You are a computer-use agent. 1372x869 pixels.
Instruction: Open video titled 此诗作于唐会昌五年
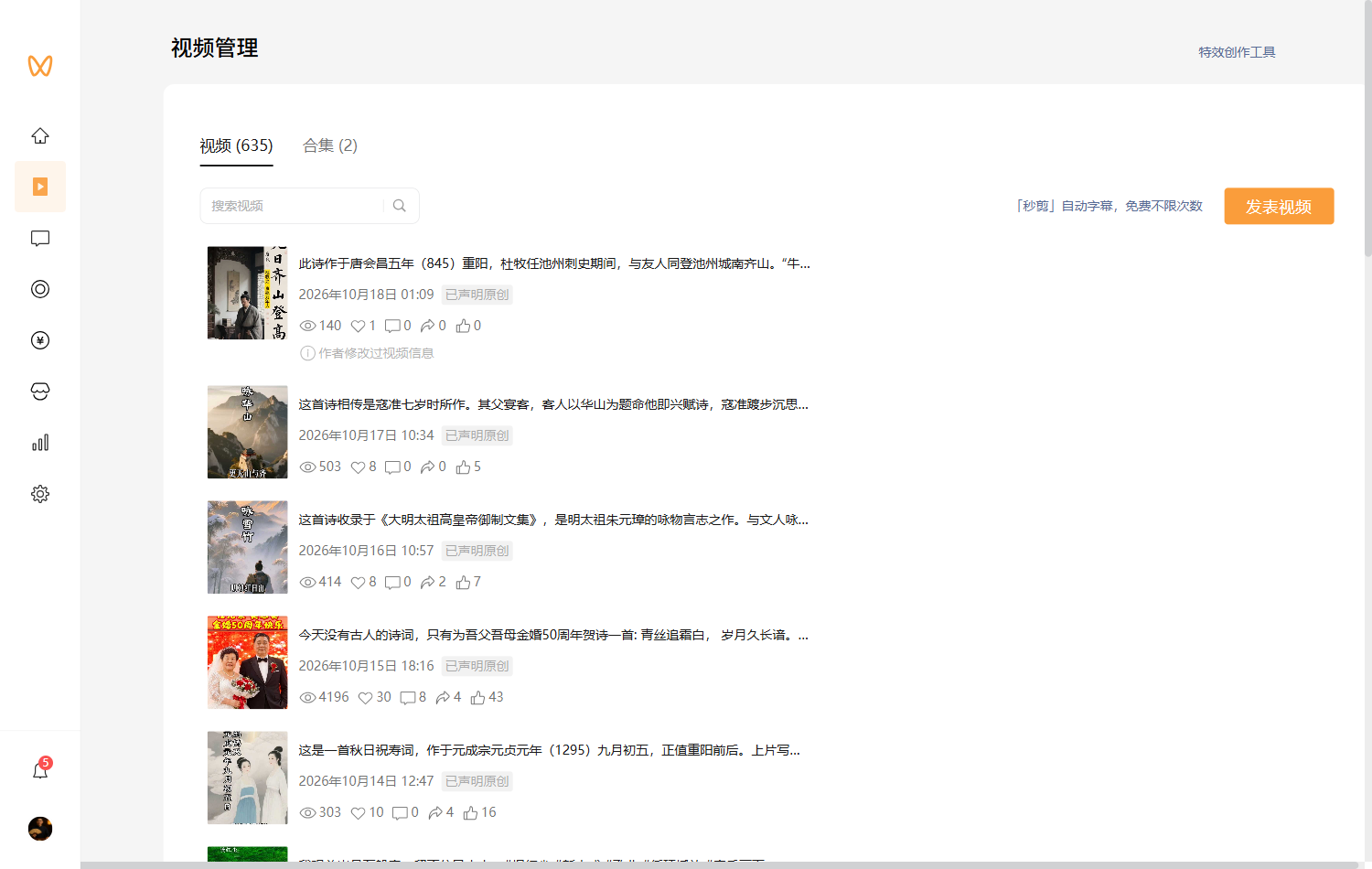pyautogui.click(x=554, y=263)
